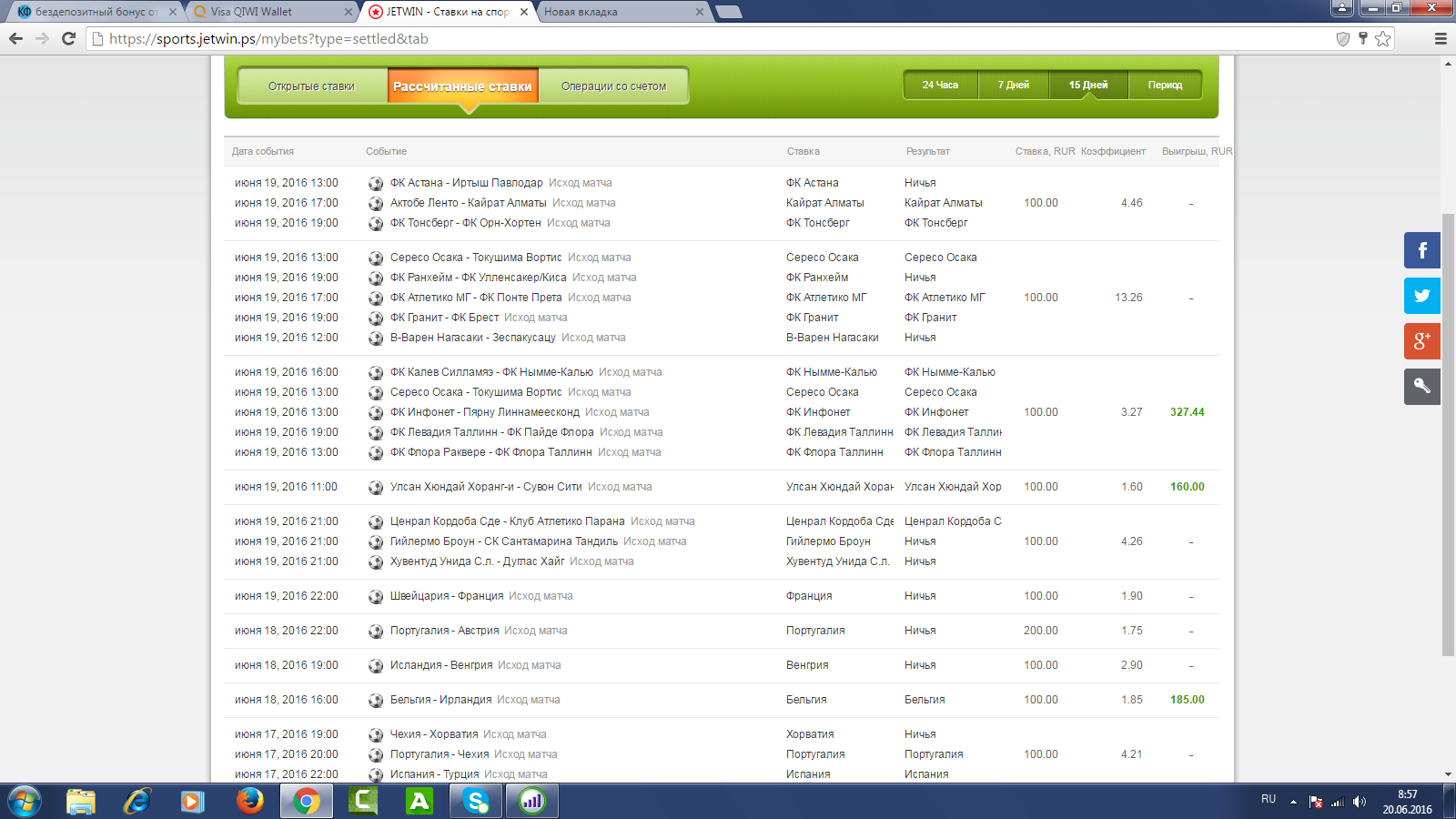Click the coefficient value 13.26

pyautogui.click(x=1128, y=298)
